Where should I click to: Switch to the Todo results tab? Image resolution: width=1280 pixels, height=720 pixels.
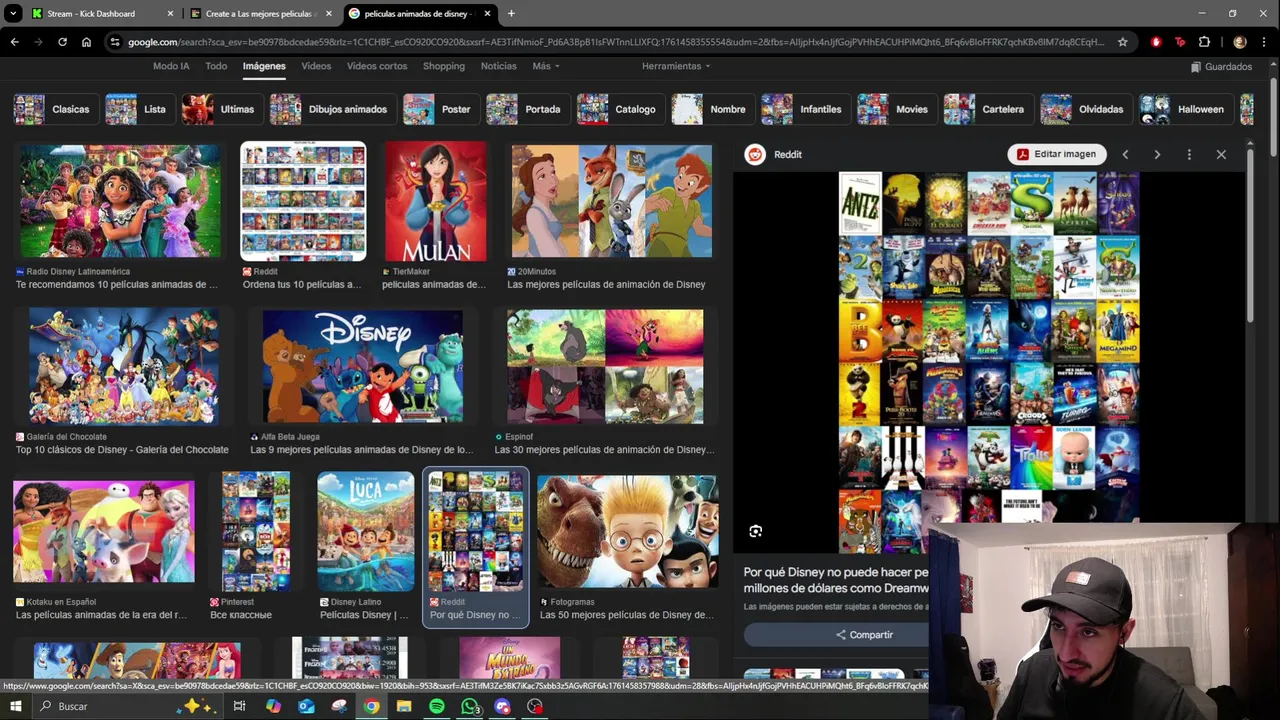(216, 66)
